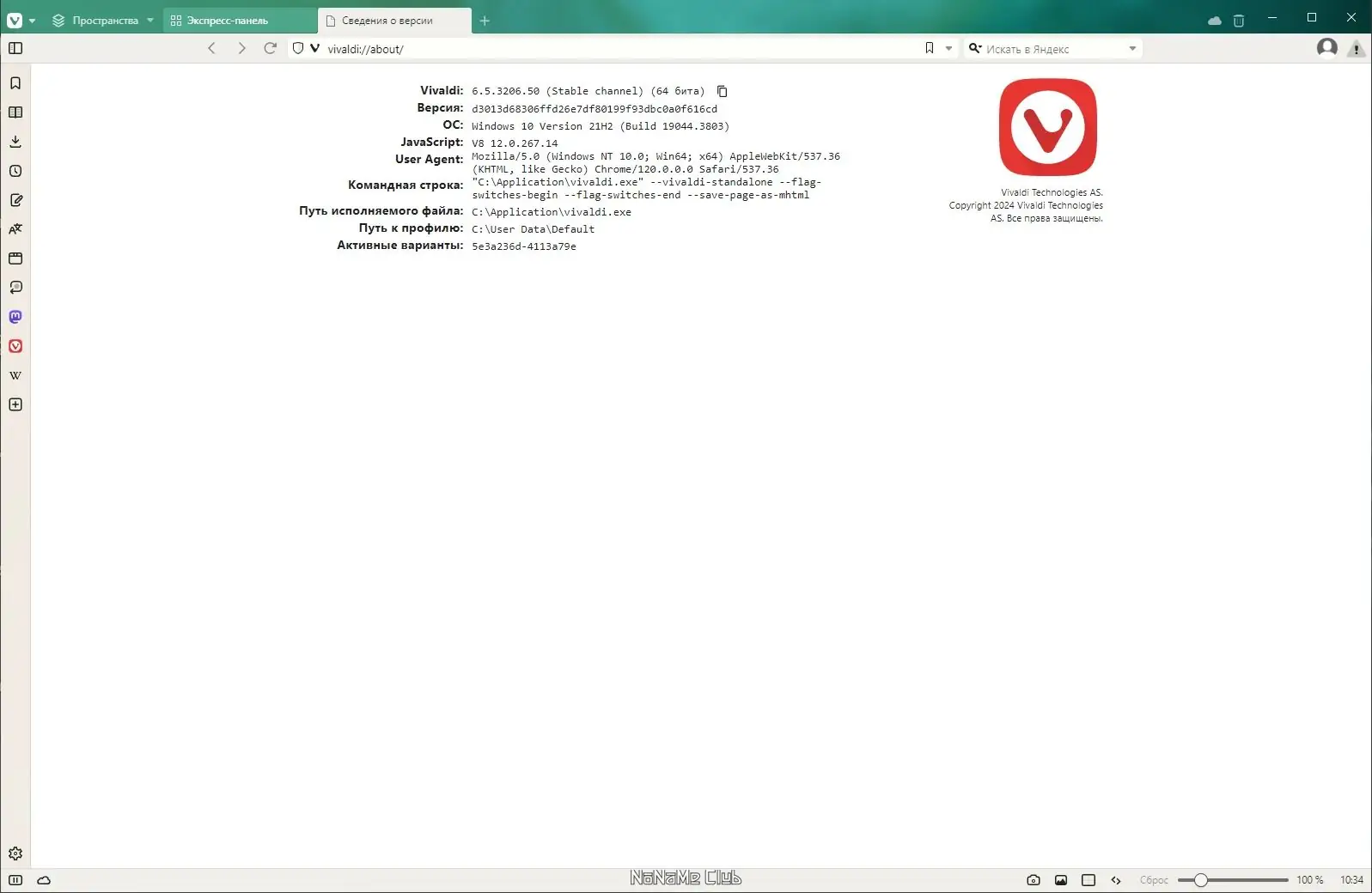This screenshot has height=893, width=1372.
Task: Open the Notes side panel
Action: tap(15, 200)
